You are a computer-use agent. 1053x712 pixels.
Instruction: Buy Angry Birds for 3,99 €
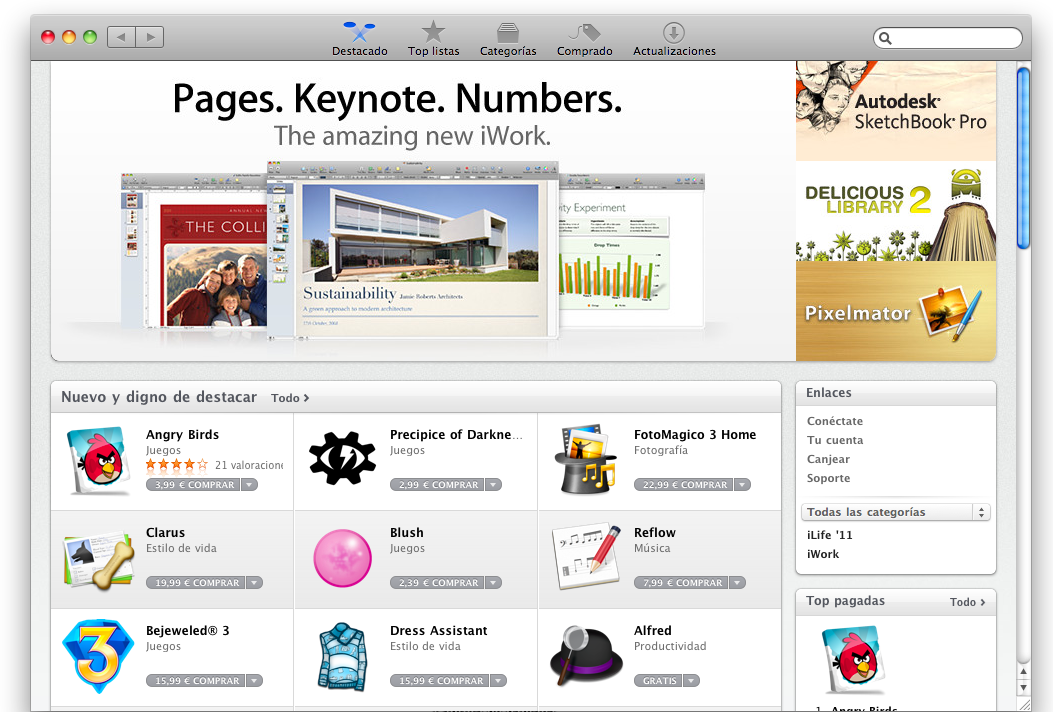click(193, 484)
